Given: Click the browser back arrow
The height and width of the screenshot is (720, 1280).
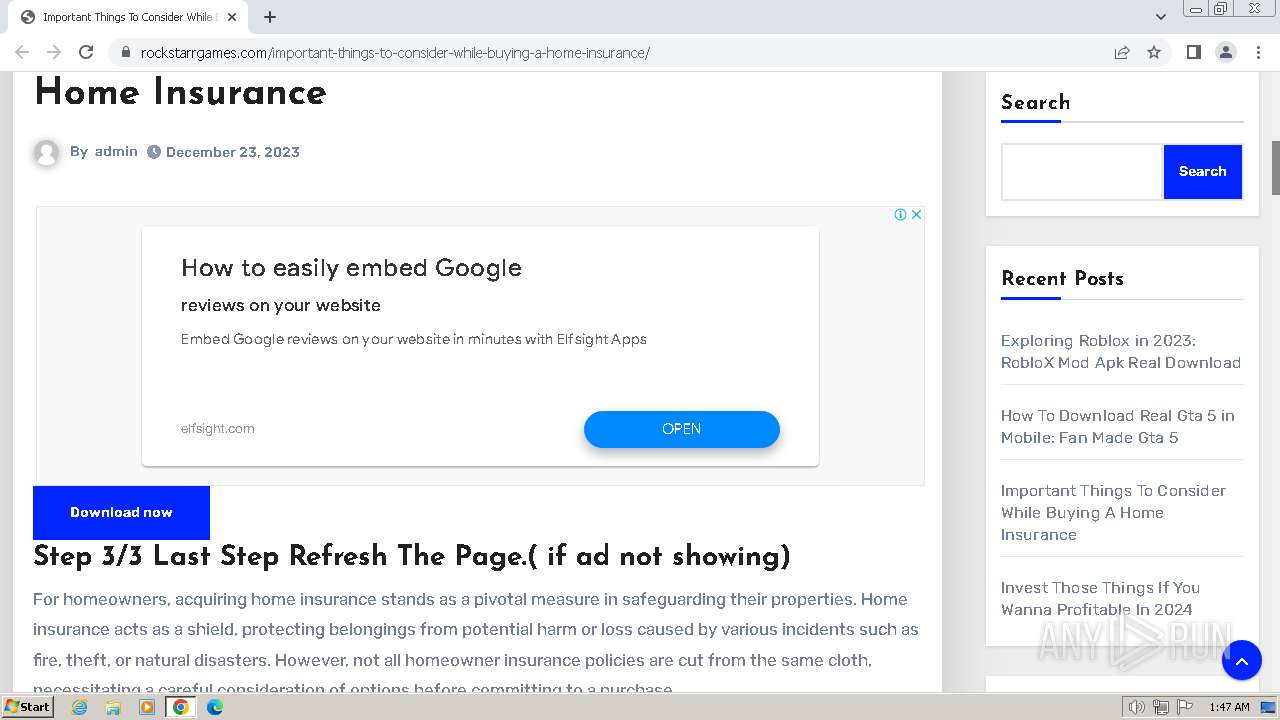Looking at the screenshot, I should 22,52.
